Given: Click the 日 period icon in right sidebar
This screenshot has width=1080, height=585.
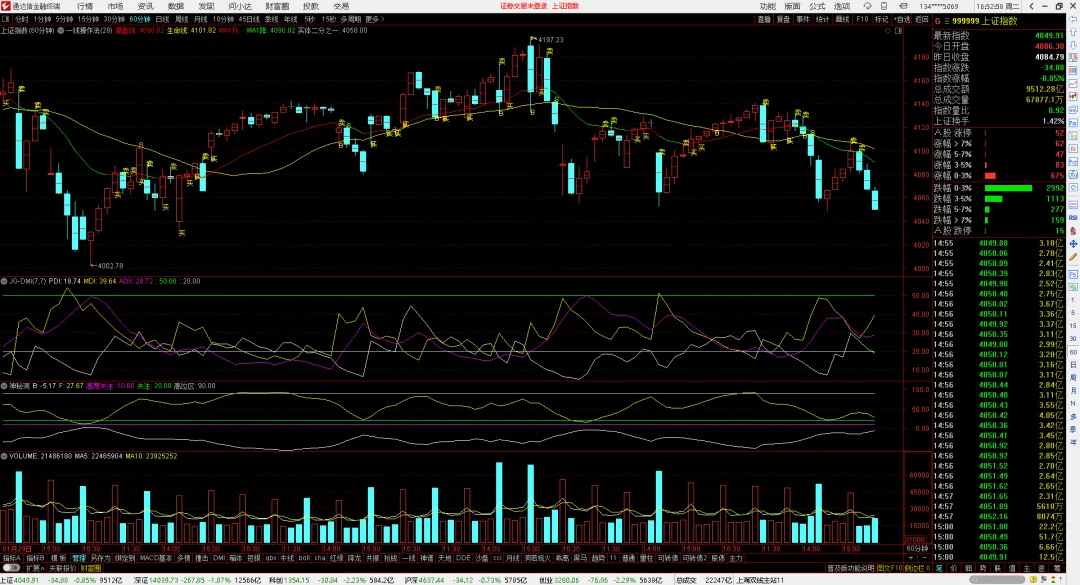Looking at the screenshot, I should [1073, 365].
